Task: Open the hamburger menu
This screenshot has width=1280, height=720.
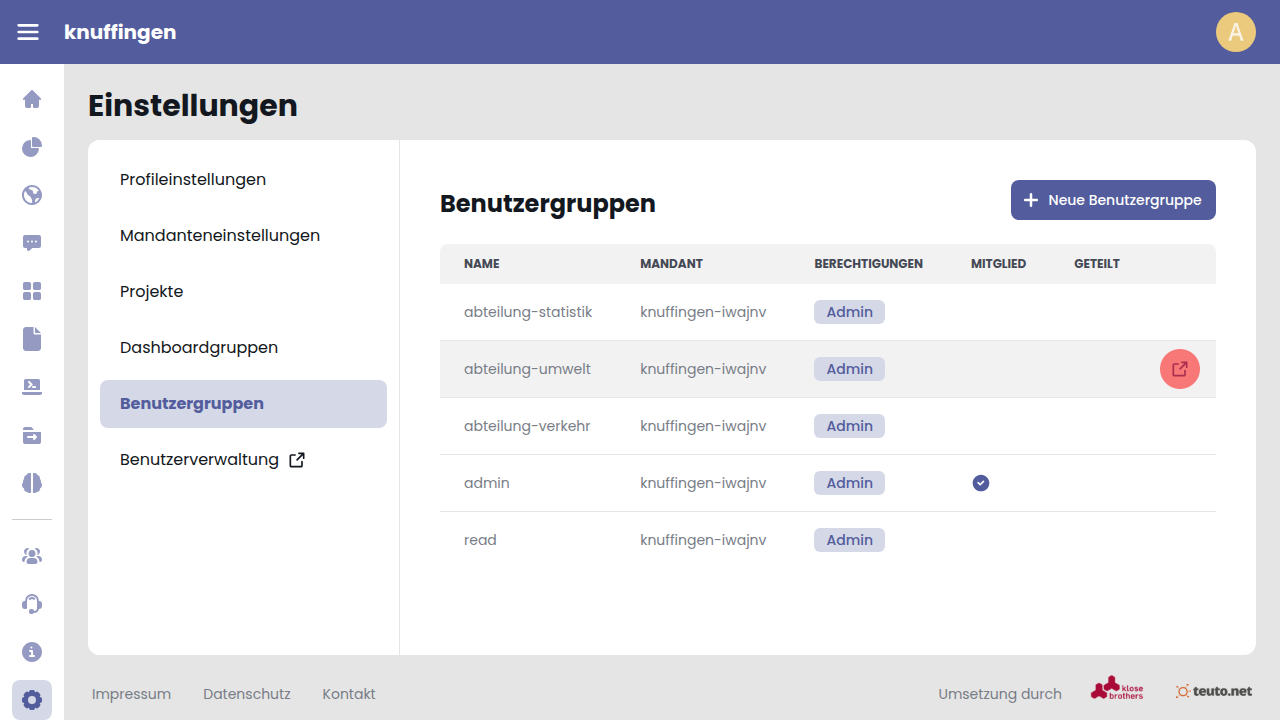Action: [28, 32]
